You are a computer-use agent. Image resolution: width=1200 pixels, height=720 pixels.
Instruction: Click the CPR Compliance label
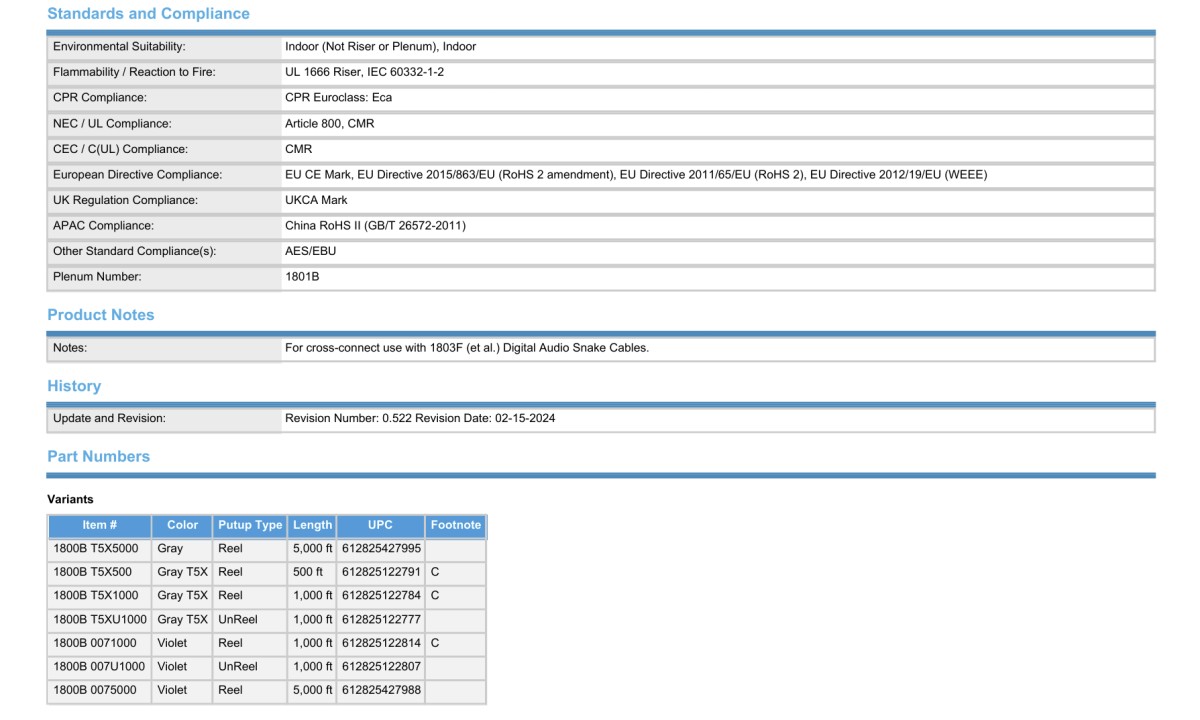[x=100, y=98]
